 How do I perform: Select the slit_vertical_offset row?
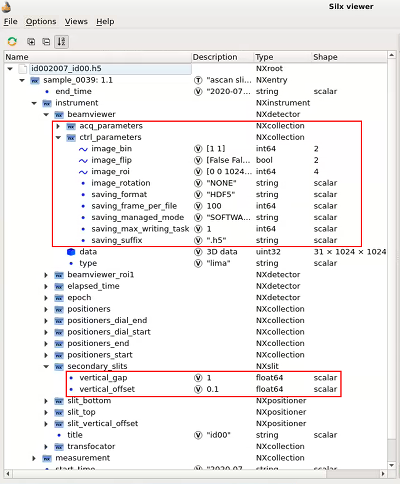coord(196,424)
